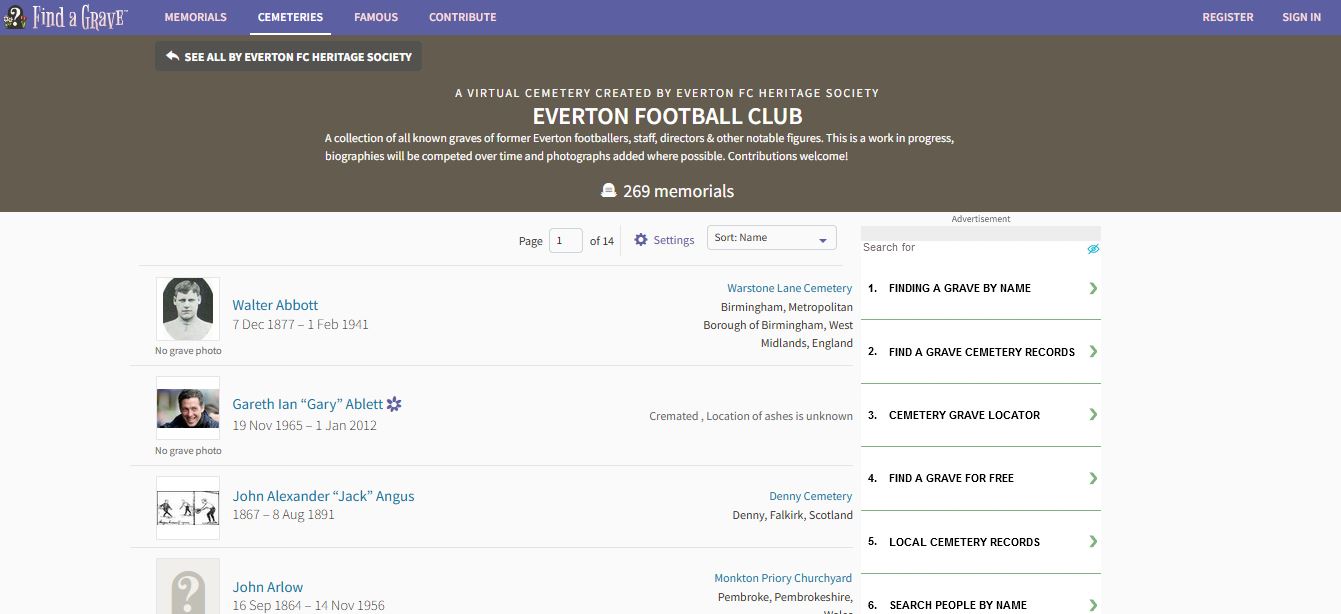The image size is (1341, 614).
Task: Click the arrow beside Local Cemetery Records
Action: click(1093, 542)
